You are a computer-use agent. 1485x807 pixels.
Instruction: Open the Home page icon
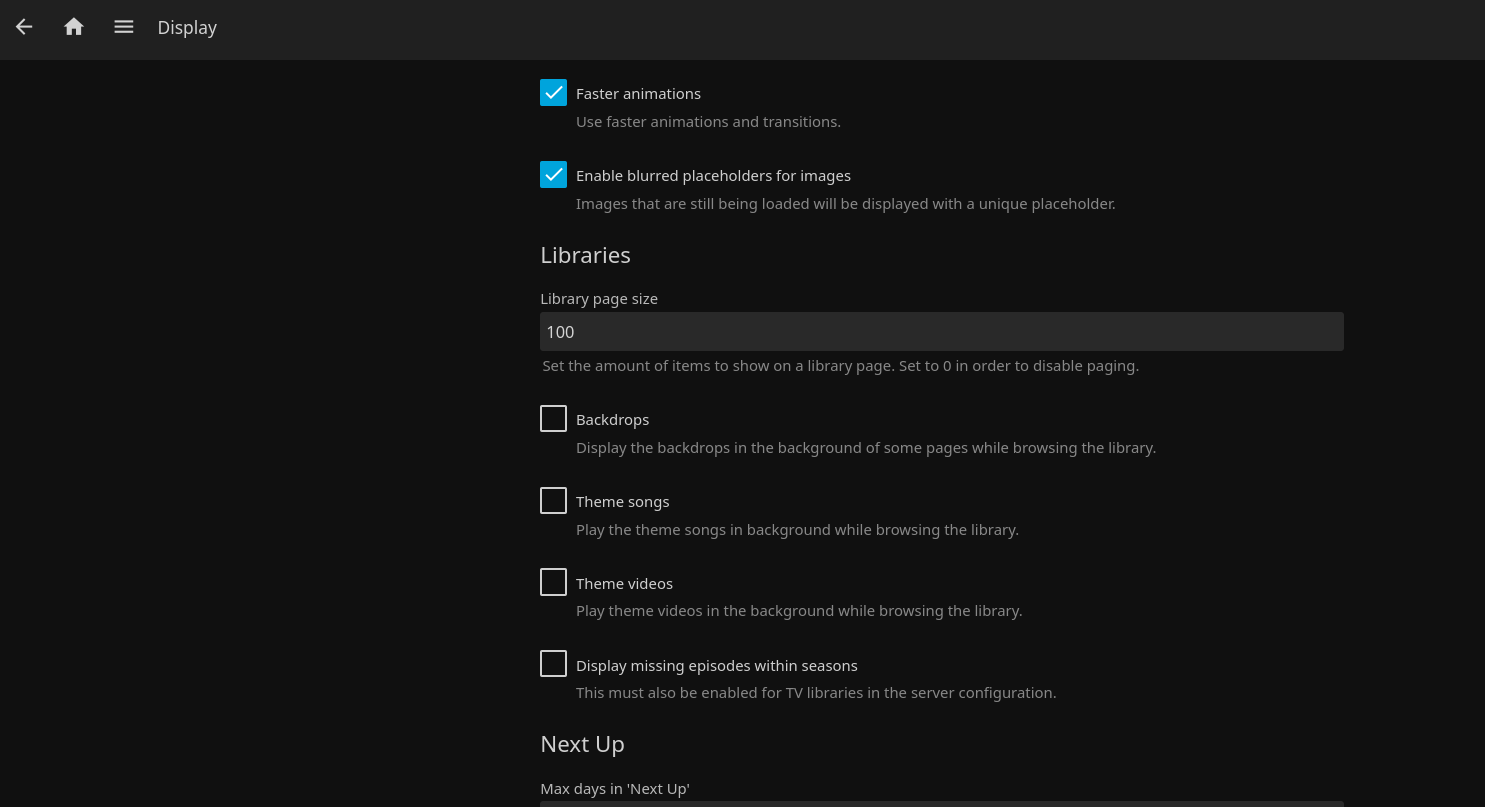tap(74, 27)
